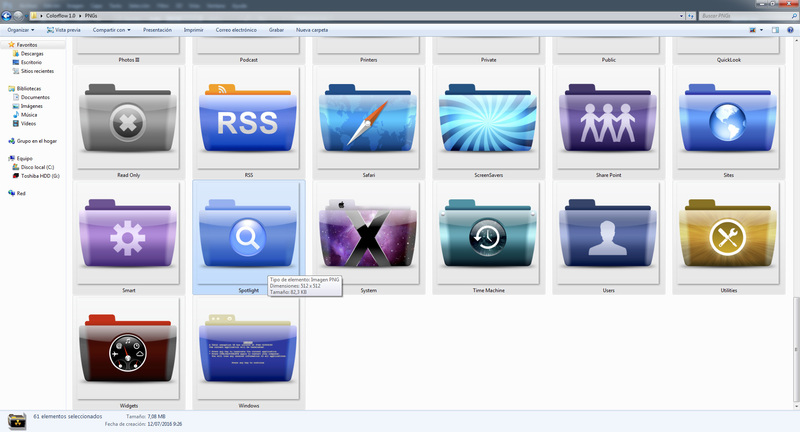Open the Compartir con dropdown
The height and width of the screenshot is (432, 800).
point(111,30)
